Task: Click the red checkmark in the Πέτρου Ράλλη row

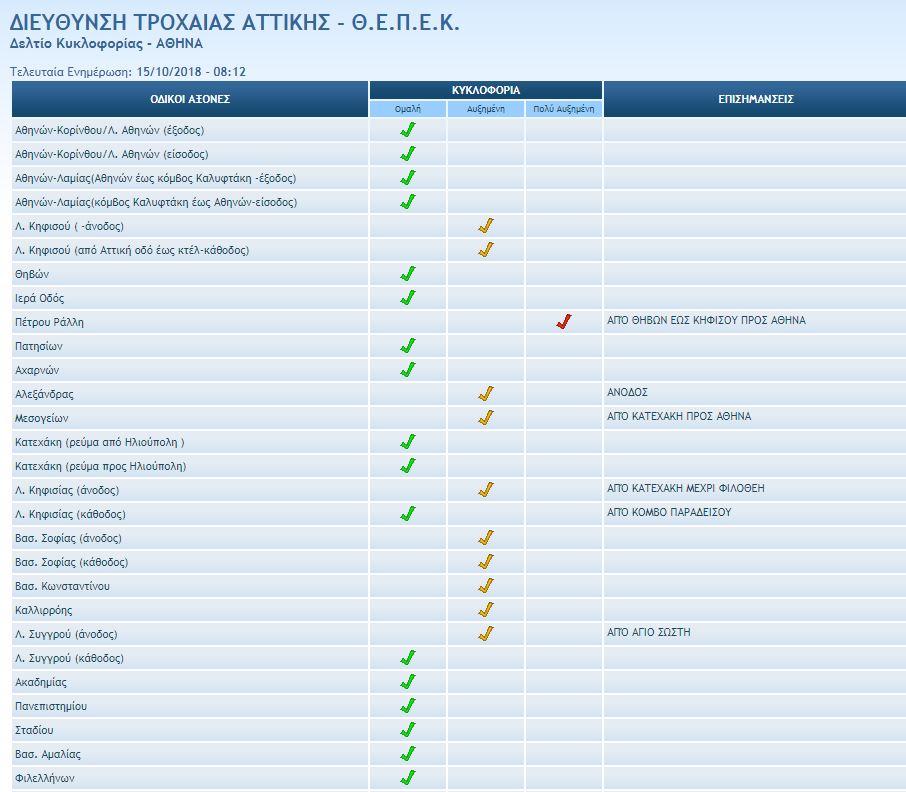Action: point(564,322)
